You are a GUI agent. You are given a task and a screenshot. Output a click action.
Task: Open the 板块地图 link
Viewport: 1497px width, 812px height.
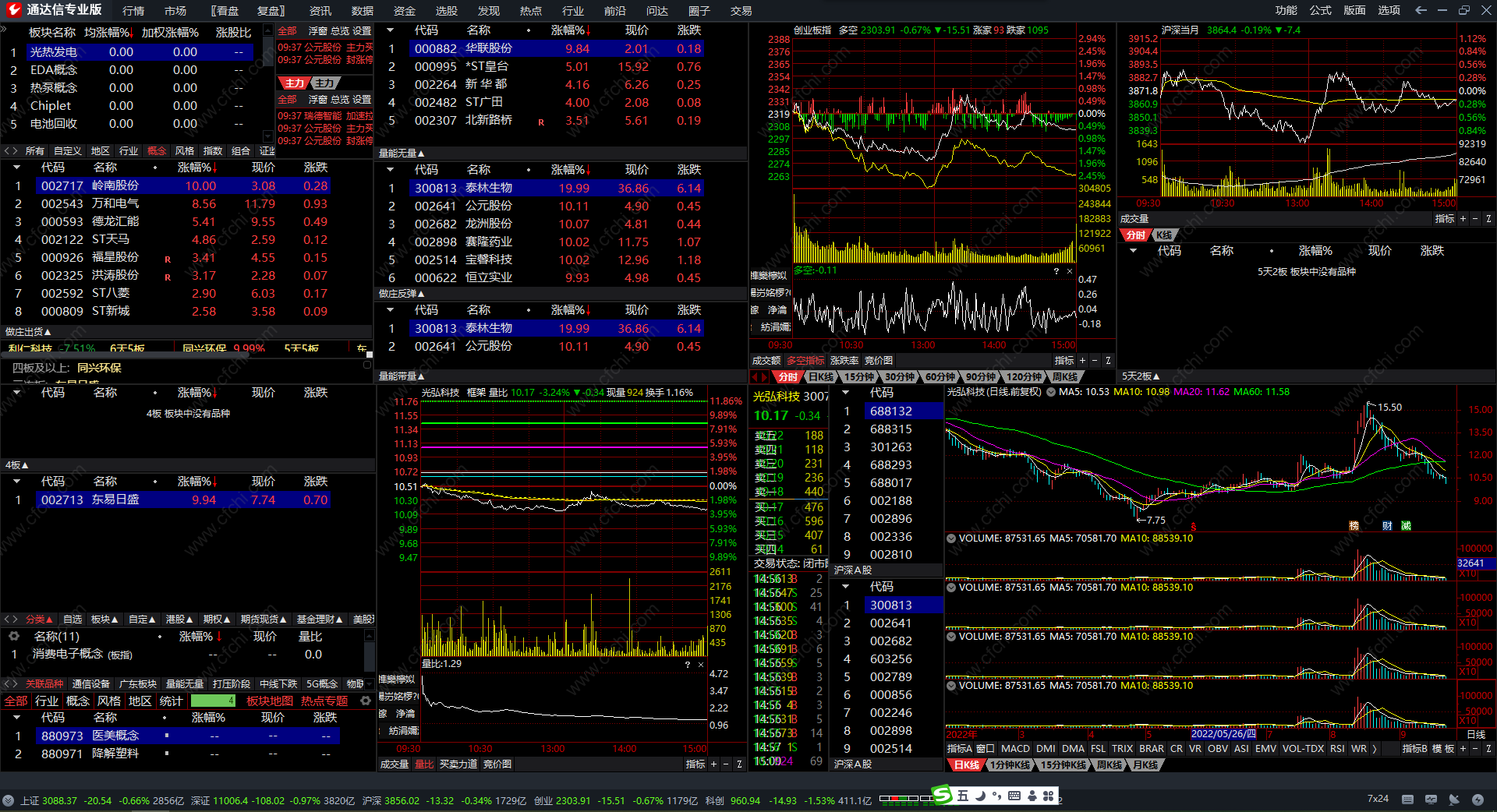(270, 701)
